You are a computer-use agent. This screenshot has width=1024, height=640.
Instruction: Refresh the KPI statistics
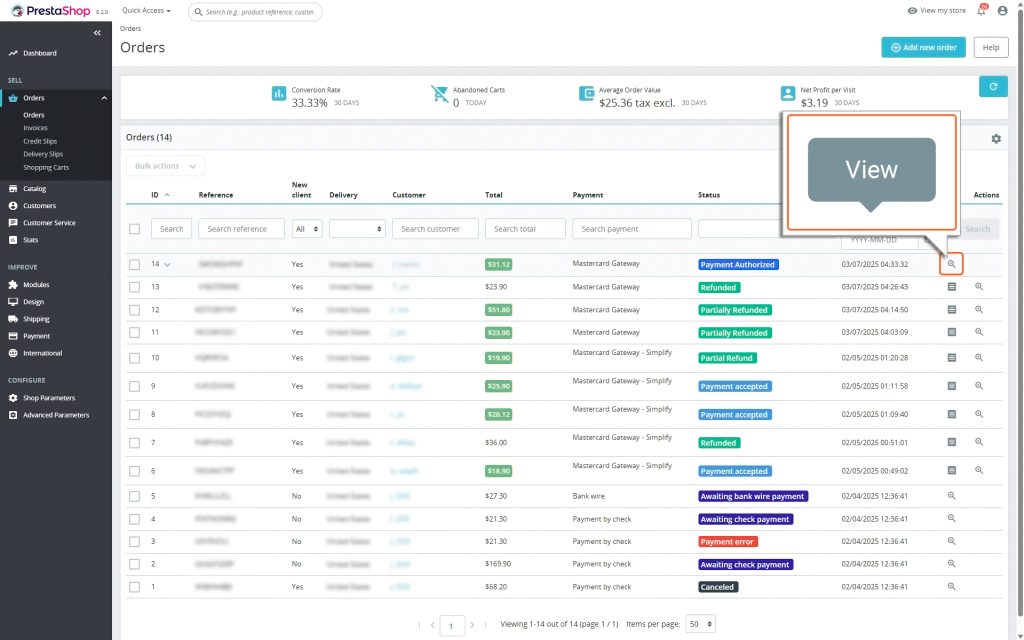click(x=993, y=87)
